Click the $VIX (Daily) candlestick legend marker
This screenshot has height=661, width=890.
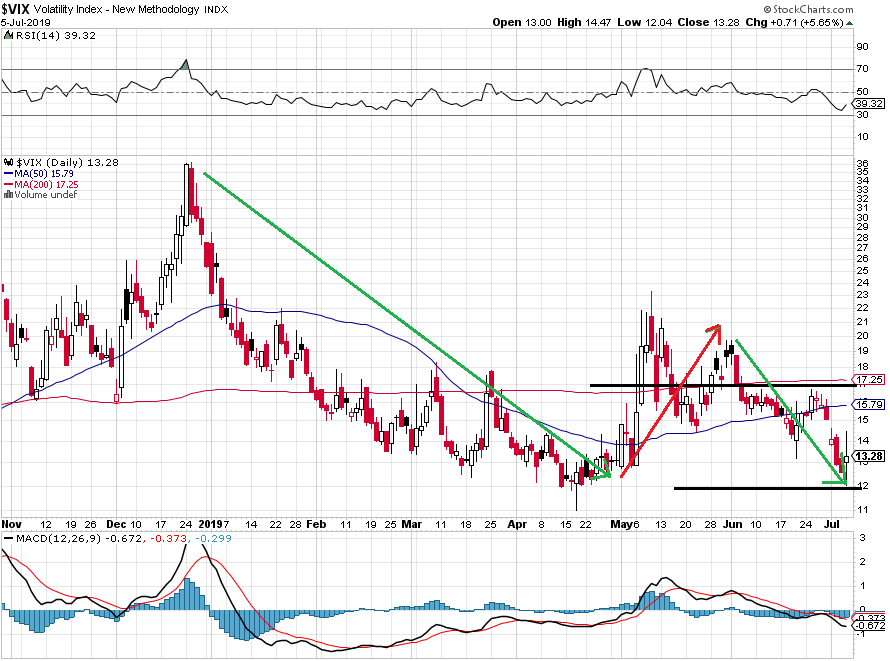pos(8,161)
